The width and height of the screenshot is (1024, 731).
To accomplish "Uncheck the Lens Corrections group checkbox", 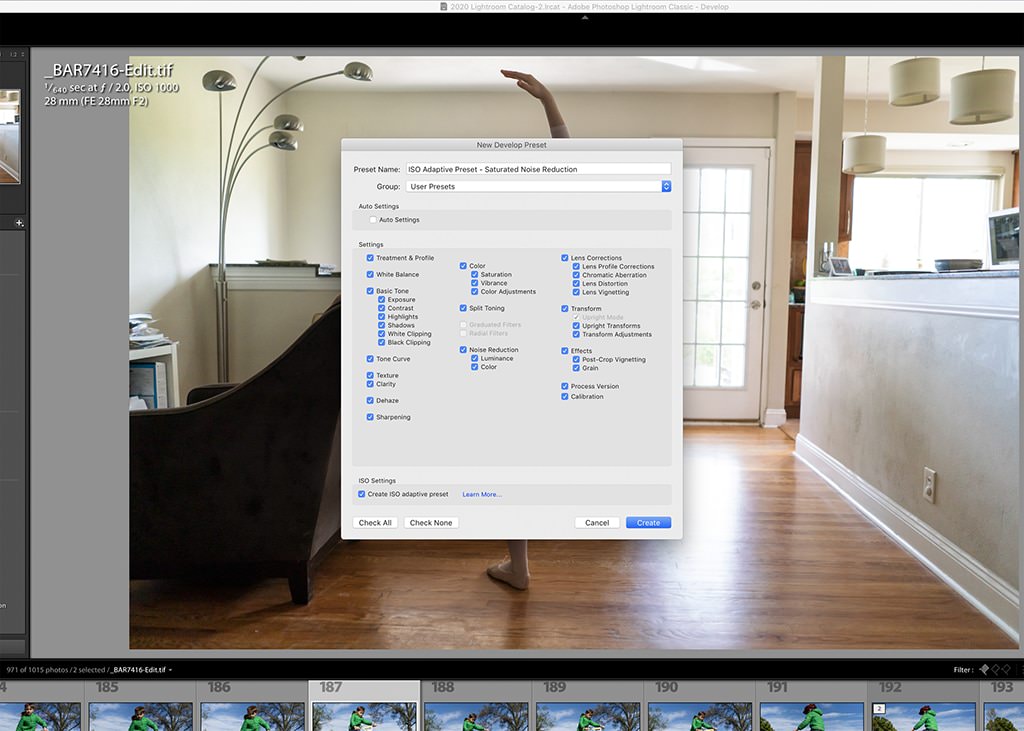I will pos(565,258).
